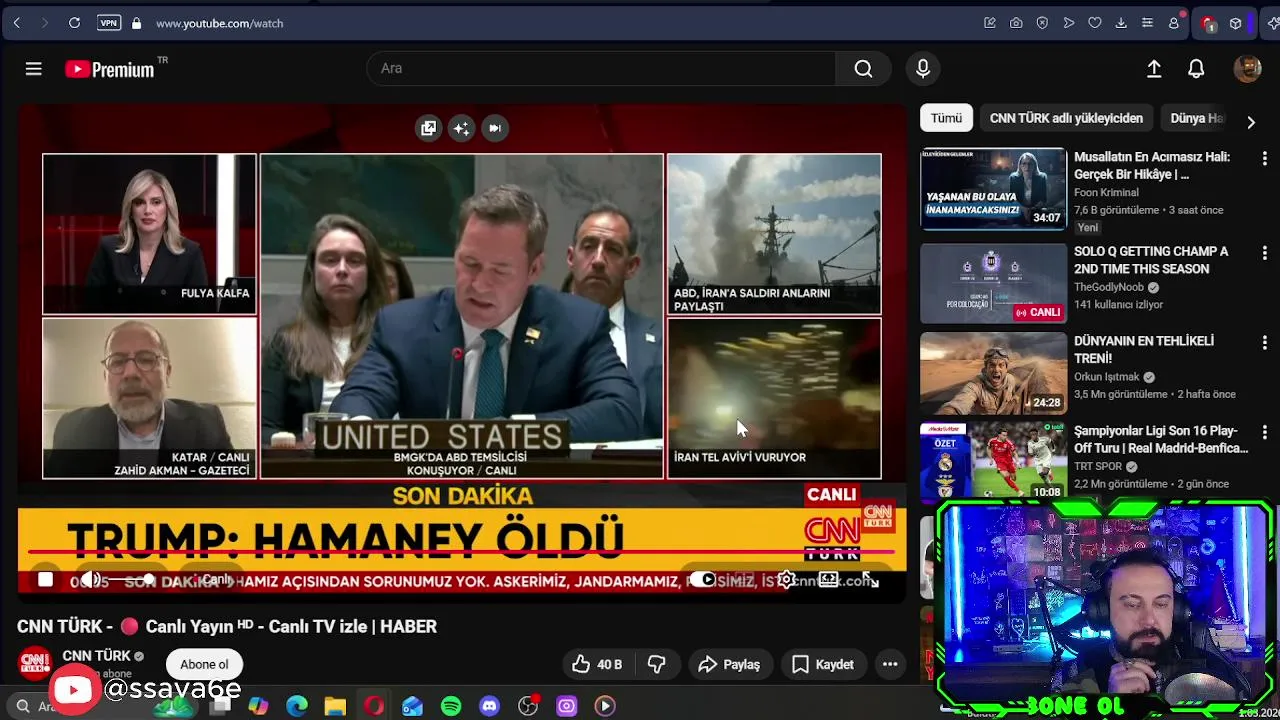The image size is (1280, 720).
Task: Open the ad blocker shield icon
Action: coord(1042,23)
